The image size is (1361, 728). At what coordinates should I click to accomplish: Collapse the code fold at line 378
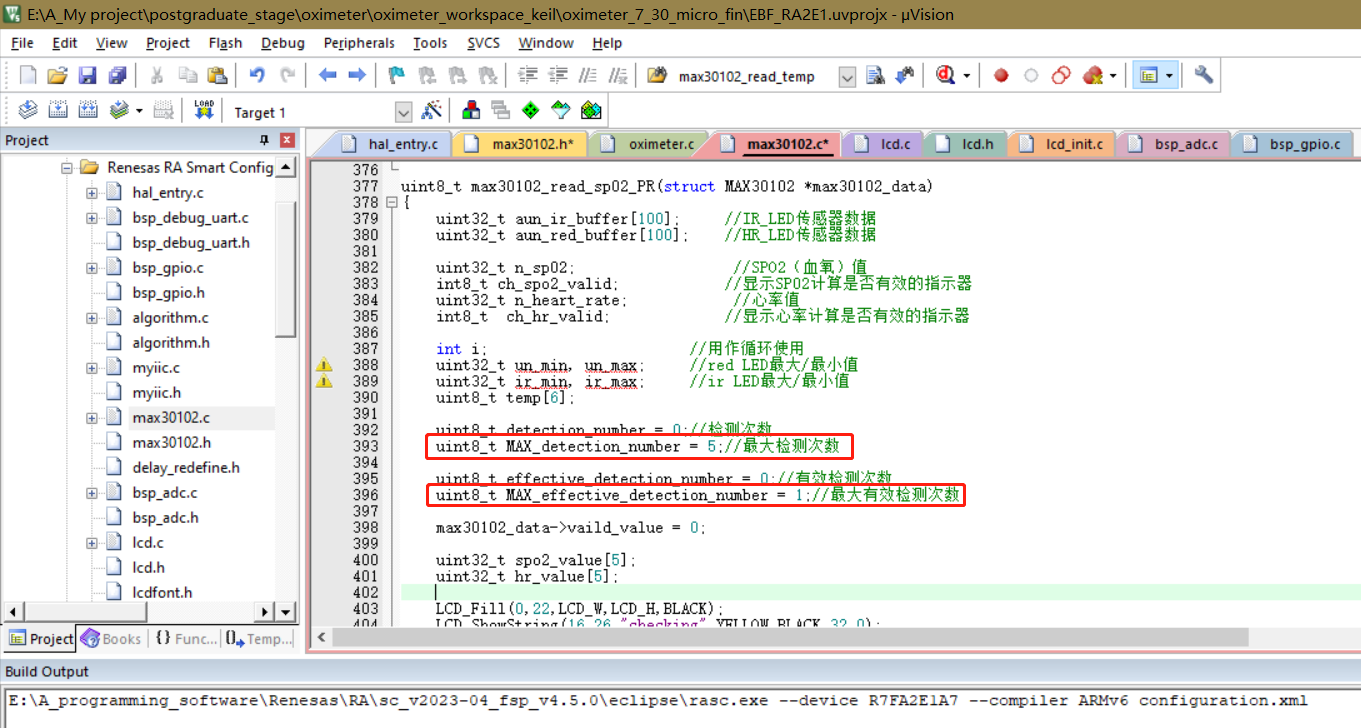(x=393, y=203)
